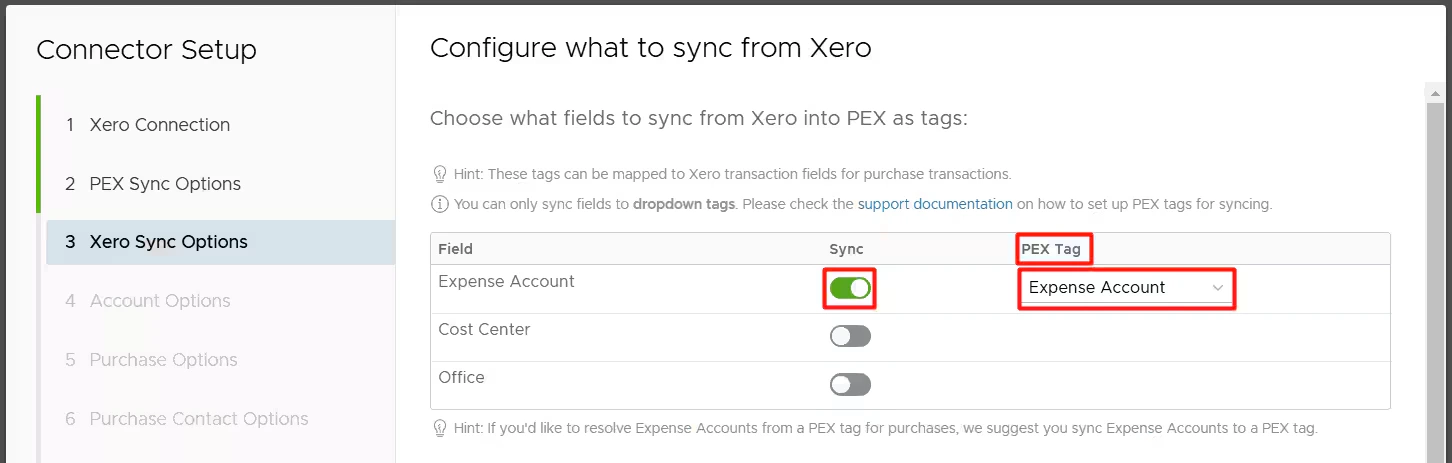
Task: Click the PEX Tag column header
Action: pyautogui.click(x=1050, y=249)
